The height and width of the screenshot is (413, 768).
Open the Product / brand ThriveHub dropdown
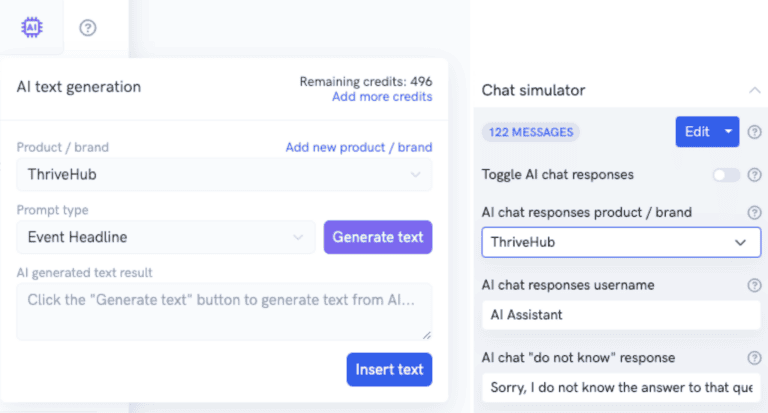(x=224, y=174)
